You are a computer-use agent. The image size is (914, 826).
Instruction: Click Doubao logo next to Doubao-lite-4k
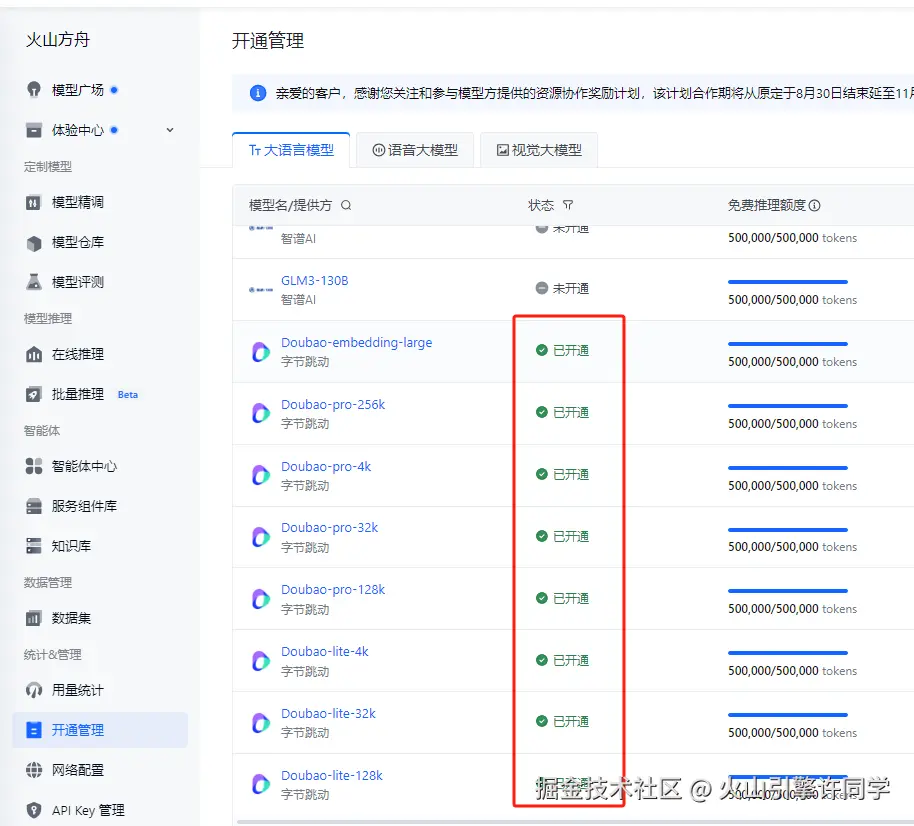tap(261, 660)
